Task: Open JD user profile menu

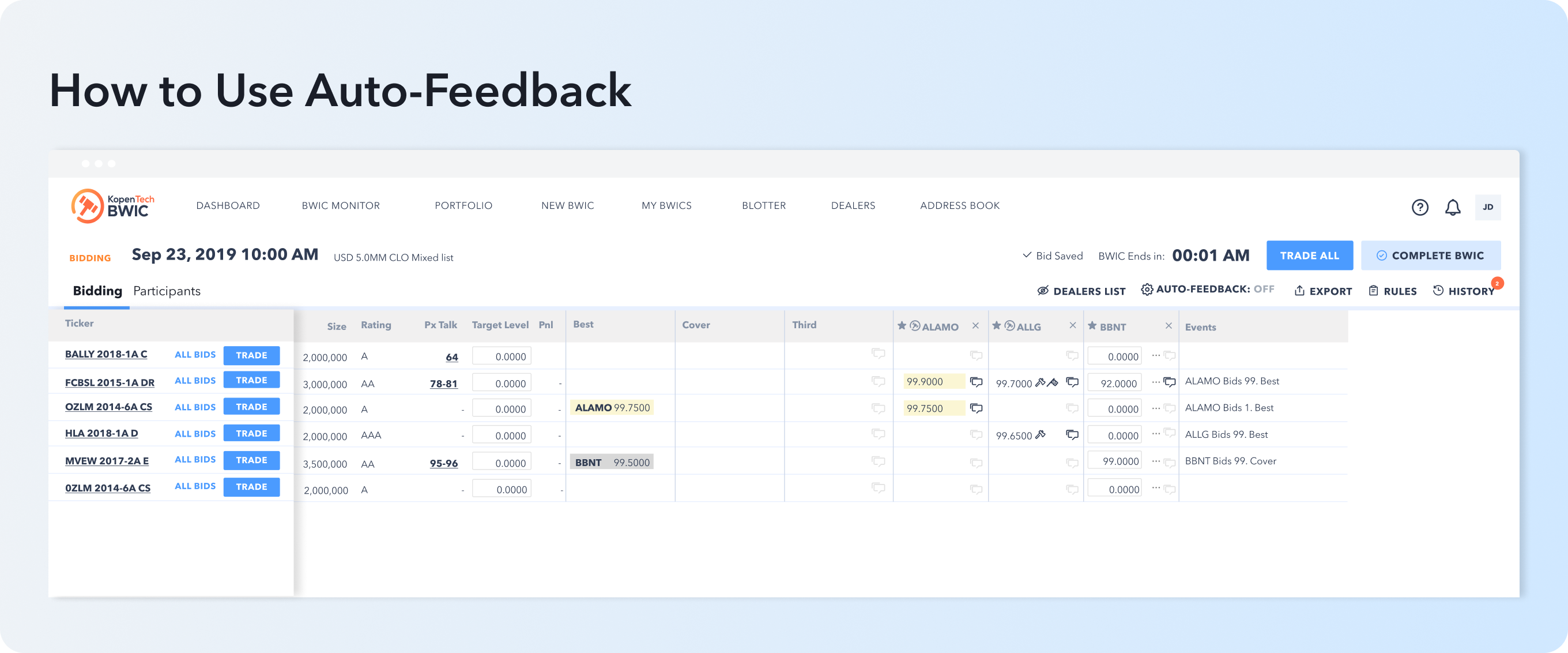Action: (1487, 207)
